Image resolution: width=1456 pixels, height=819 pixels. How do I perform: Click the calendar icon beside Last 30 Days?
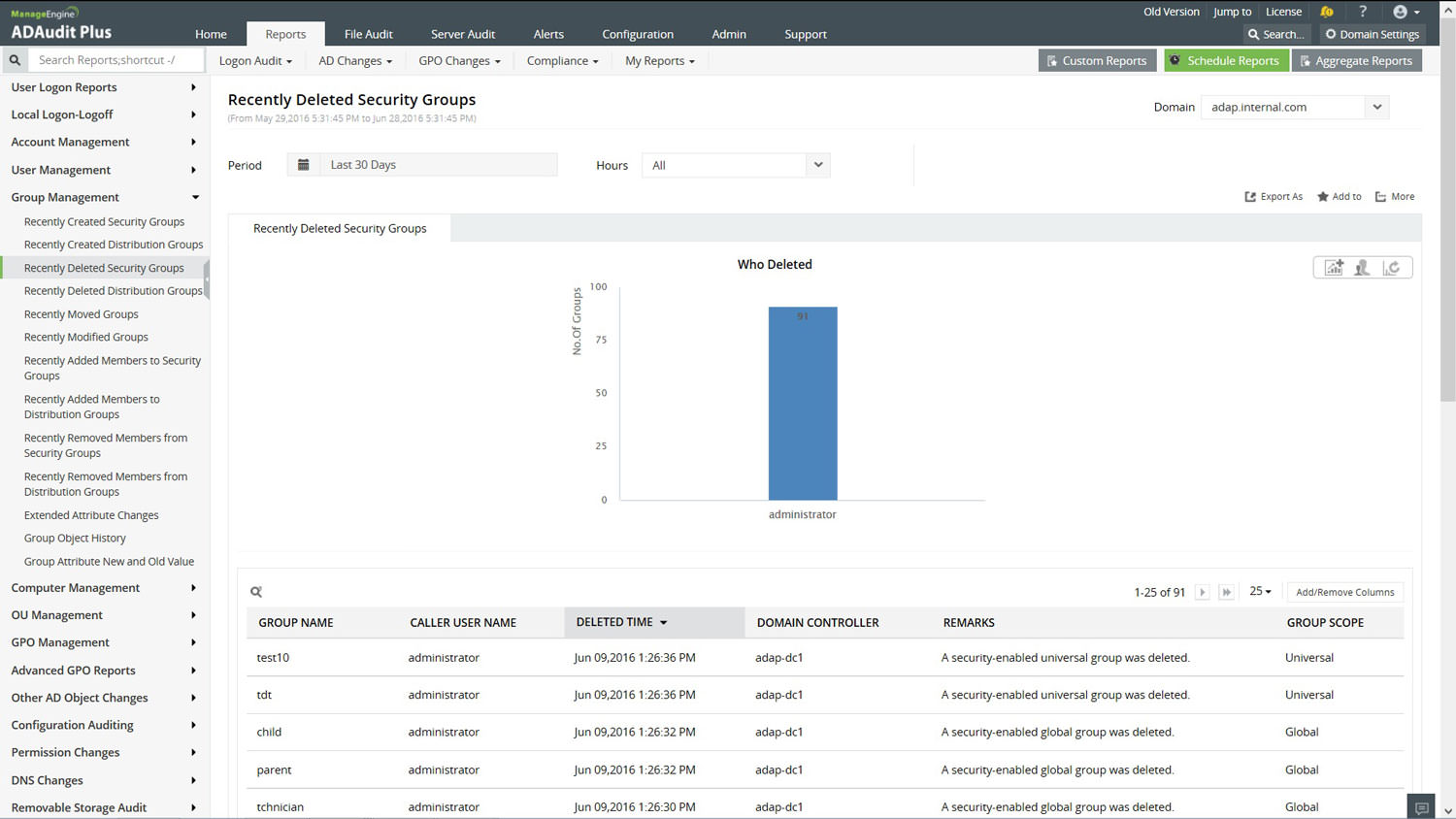point(303,165)
